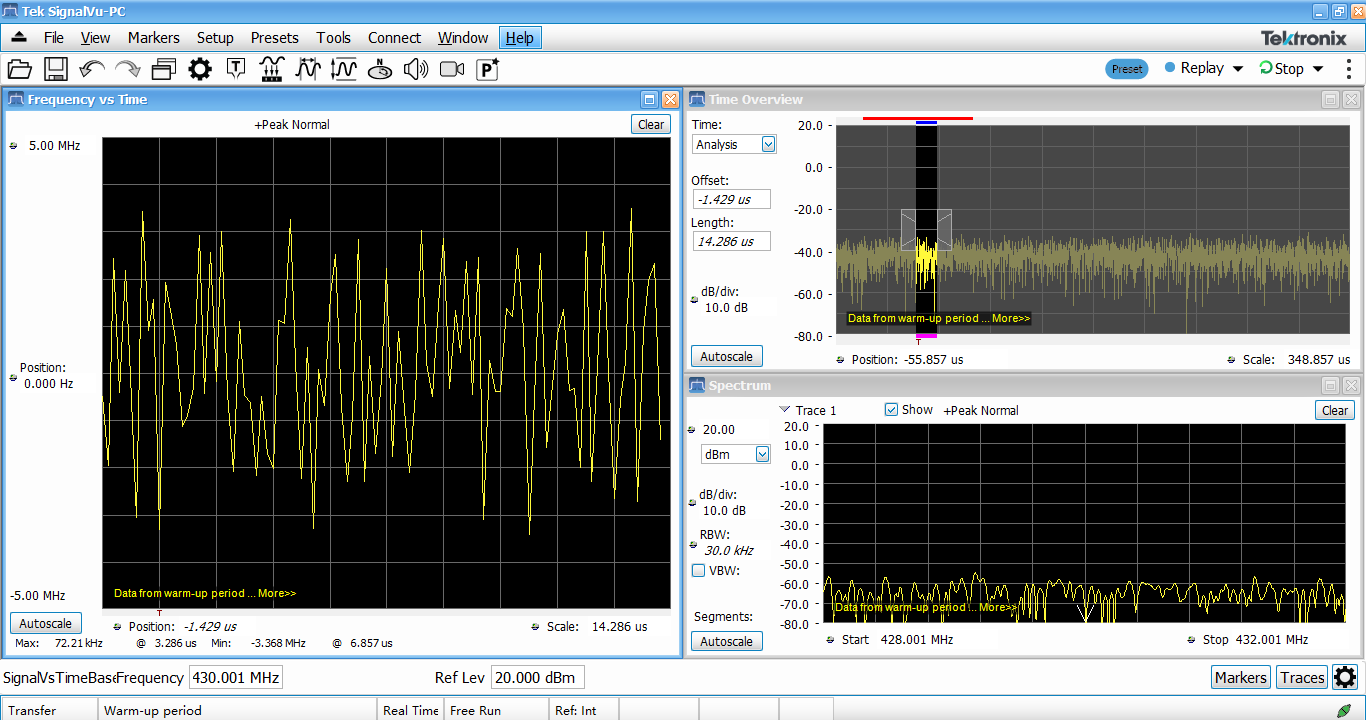Open the Audio speaker icon
This screenshot has height=720, width=1366.
[416, 69]
